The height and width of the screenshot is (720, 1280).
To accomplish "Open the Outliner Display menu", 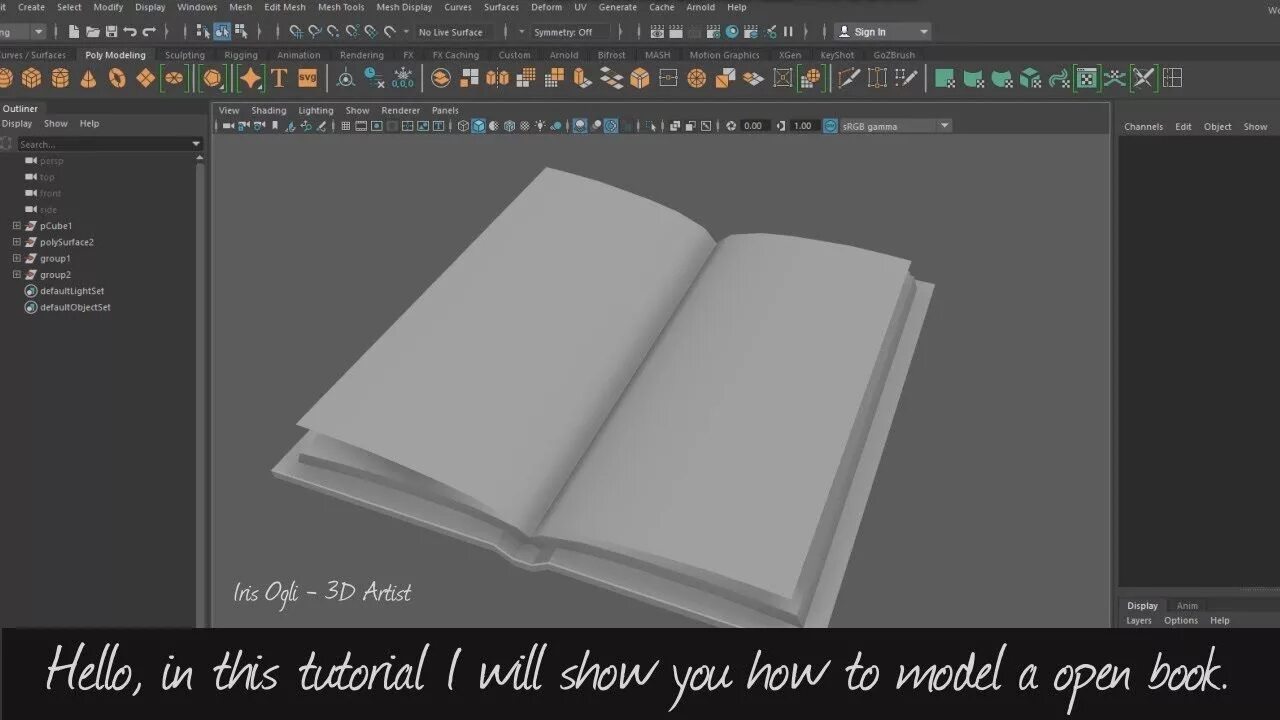I will tap(17, 124).
